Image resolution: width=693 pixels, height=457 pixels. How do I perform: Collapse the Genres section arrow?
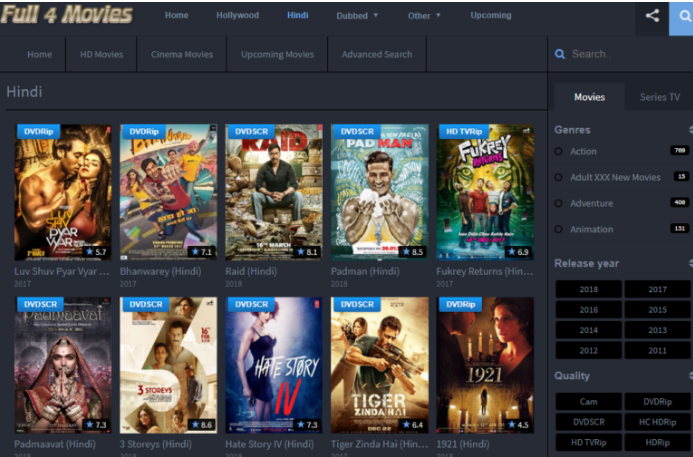(689, 130)
